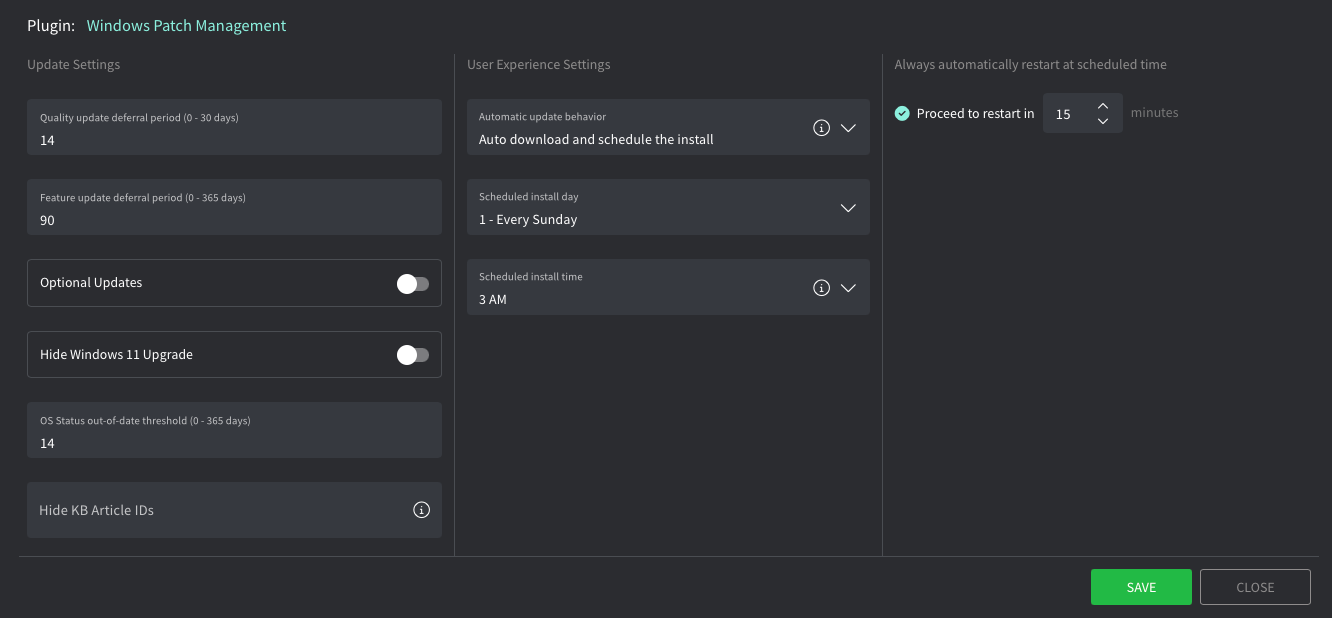Click the restart minutes value 15
Viewport: 1332px width, 618px height.
coord(1064,114)
